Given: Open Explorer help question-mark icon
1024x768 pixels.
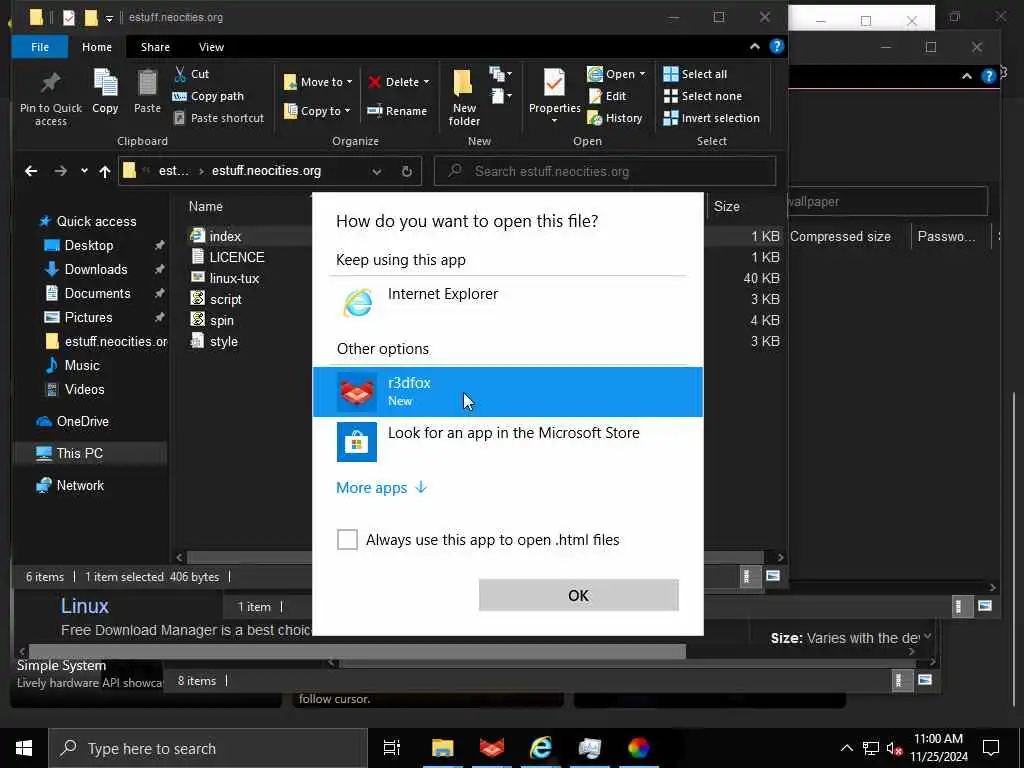Looking at the screenshot, I should click(776, 46).
